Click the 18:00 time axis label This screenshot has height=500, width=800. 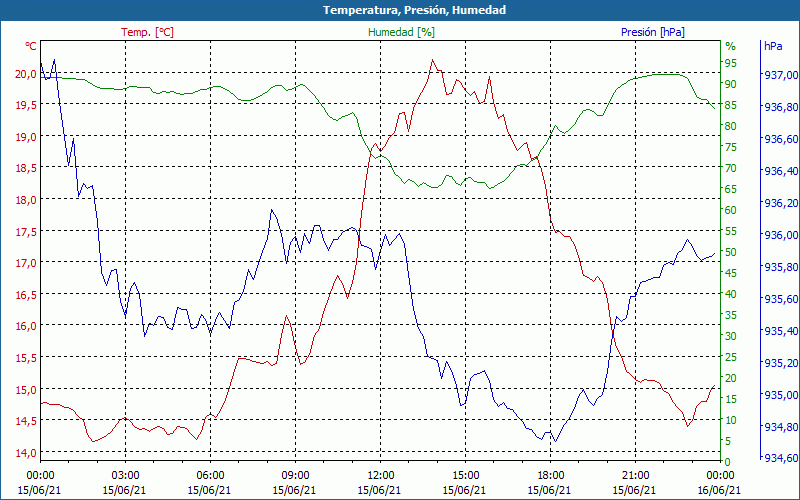click(550, 475)
